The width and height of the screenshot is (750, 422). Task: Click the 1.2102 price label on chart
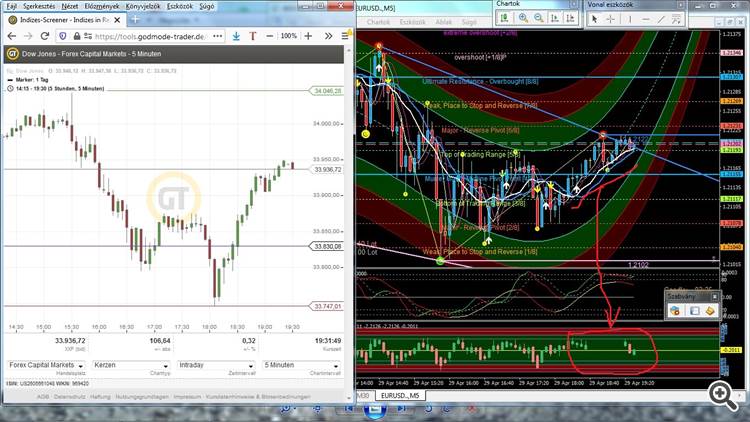click(638, 265)
